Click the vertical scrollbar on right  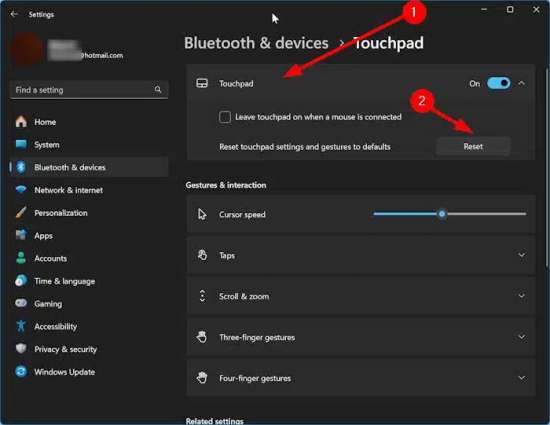click(x=546, y=167)
